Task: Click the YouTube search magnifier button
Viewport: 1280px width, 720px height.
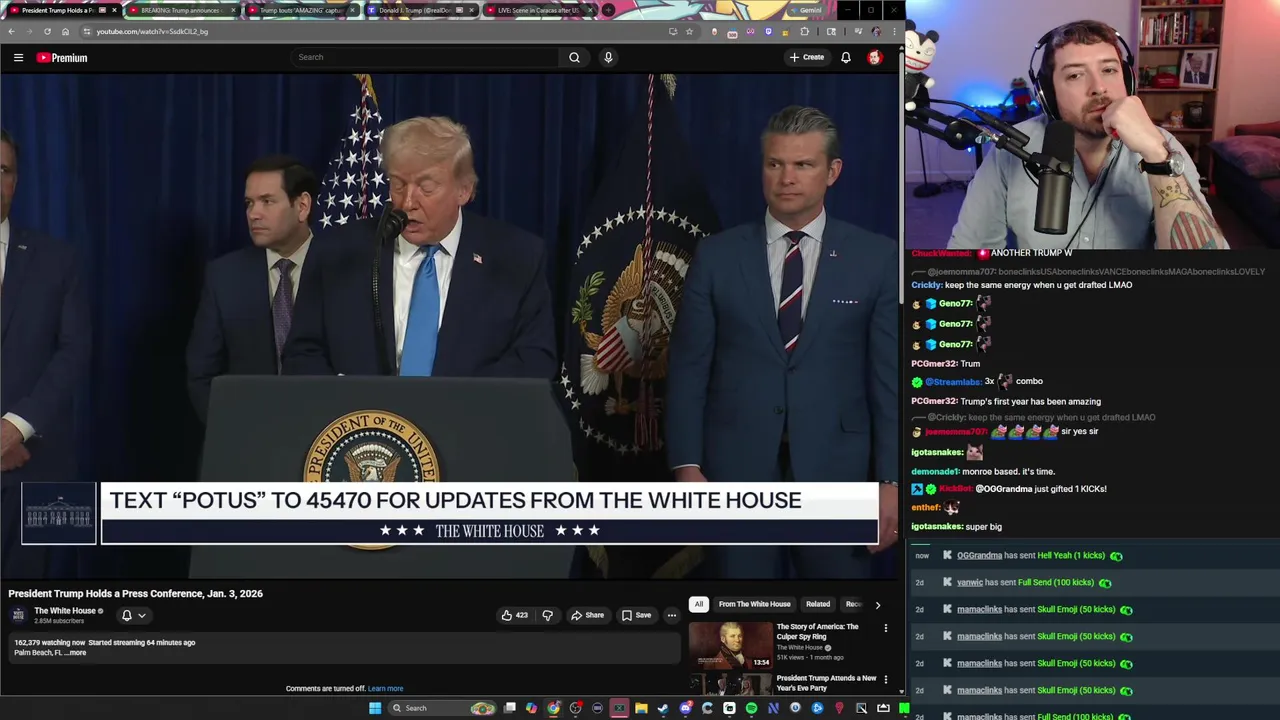Action: (574, 57)
